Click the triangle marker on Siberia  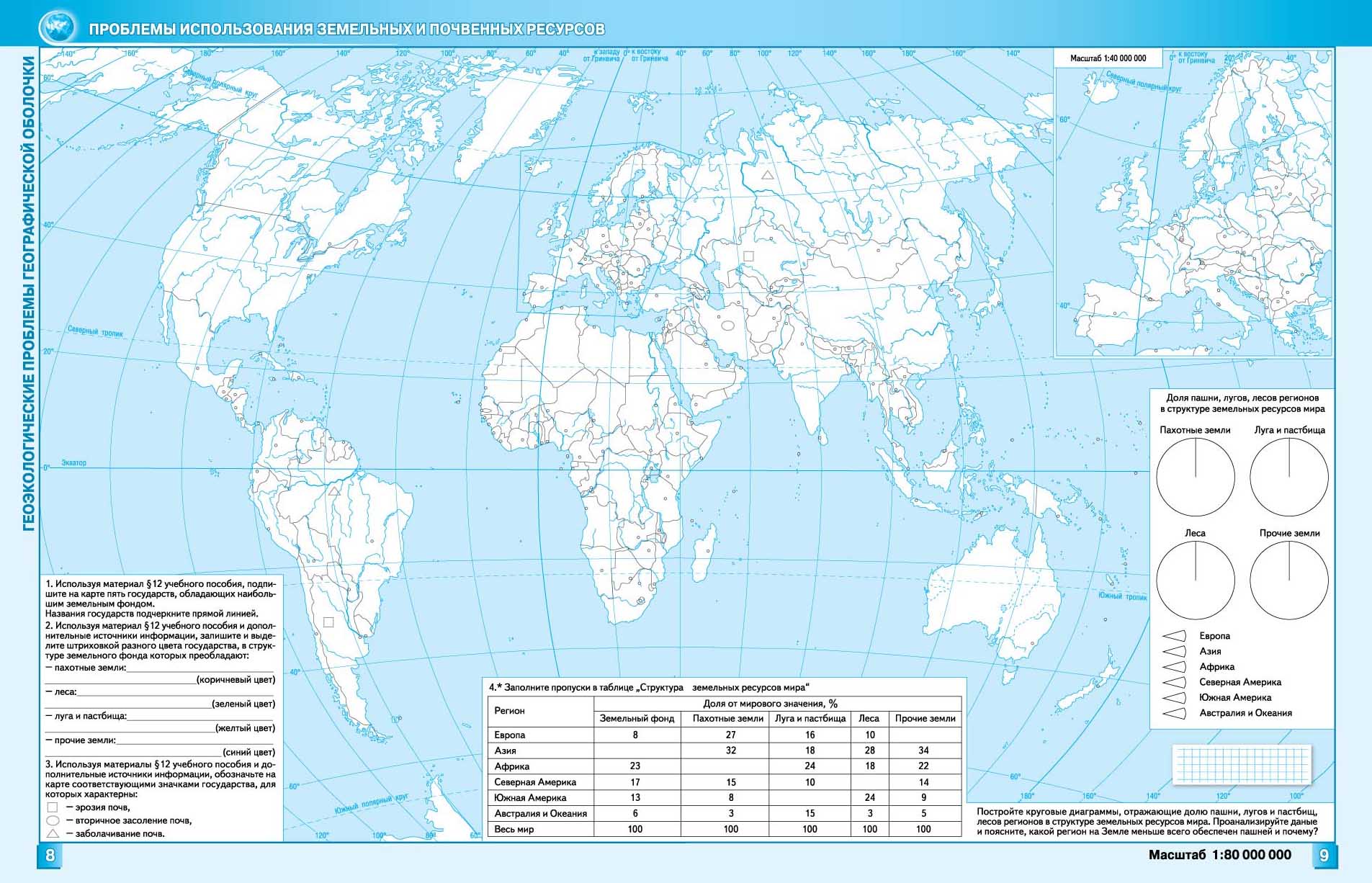point(768,175)
